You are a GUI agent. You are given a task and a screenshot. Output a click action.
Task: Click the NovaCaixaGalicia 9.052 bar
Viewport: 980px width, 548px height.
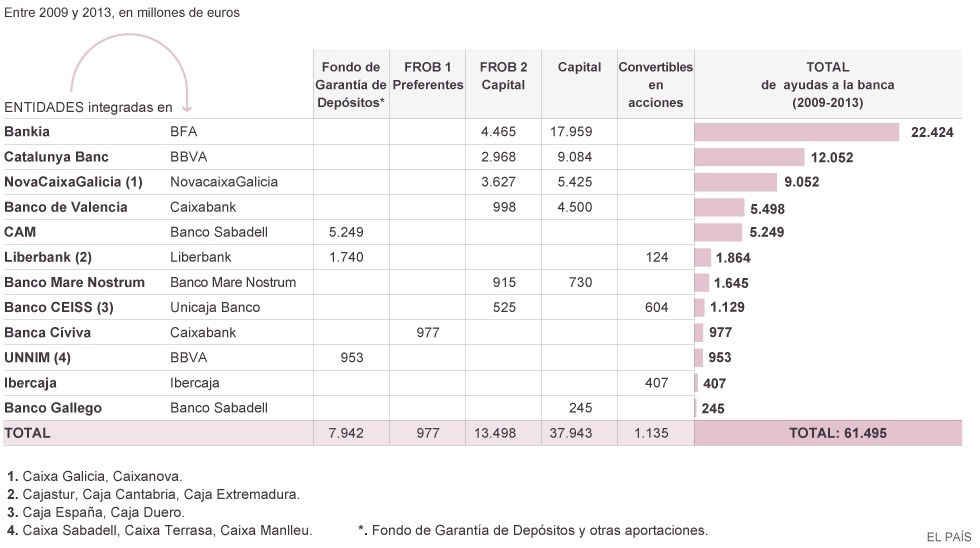(x=735, y=182)
